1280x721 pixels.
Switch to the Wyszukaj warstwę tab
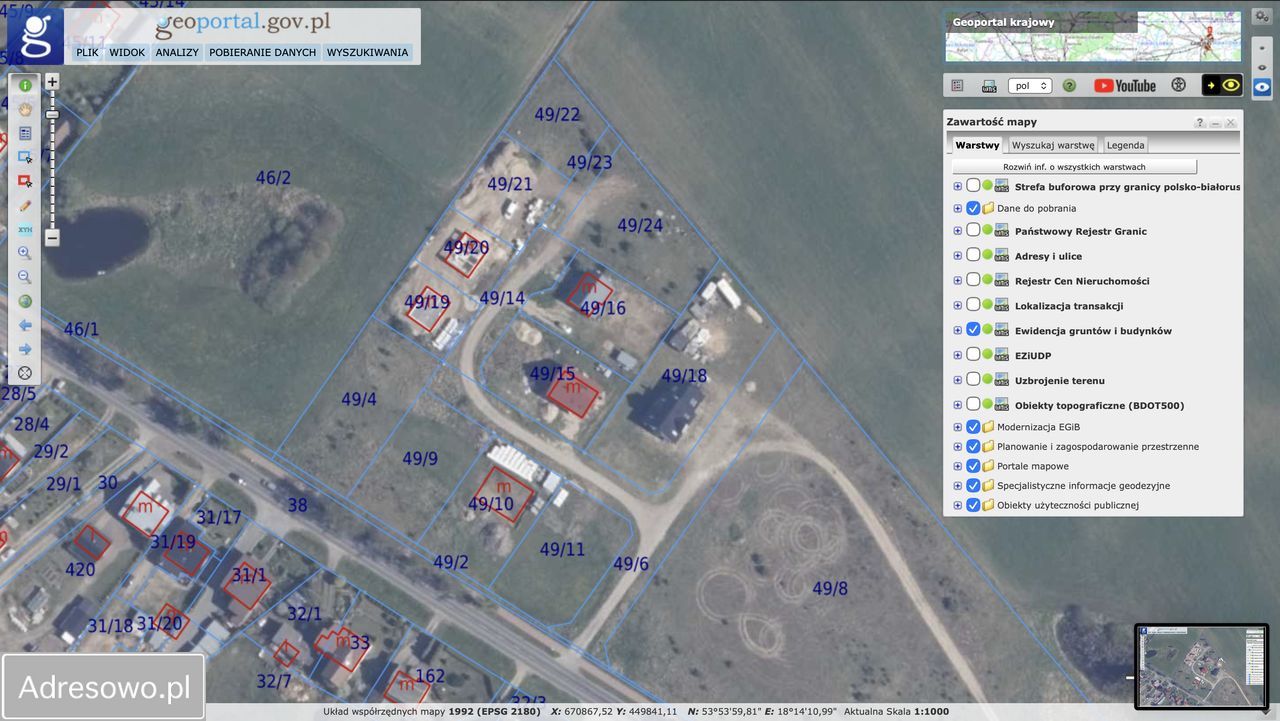[1053, 145]
